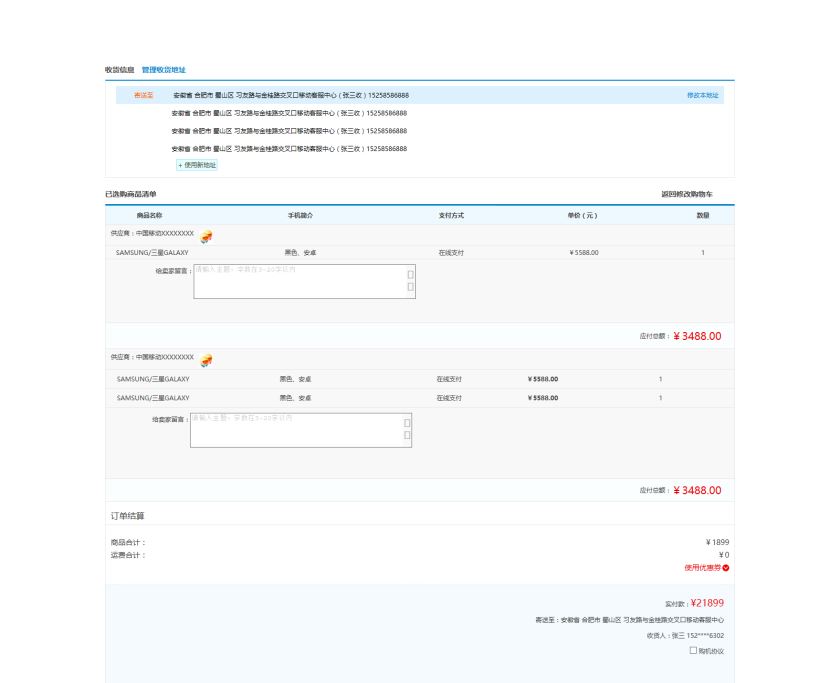Click the 在线支付 cell in the first supplier block

[451, 253]
